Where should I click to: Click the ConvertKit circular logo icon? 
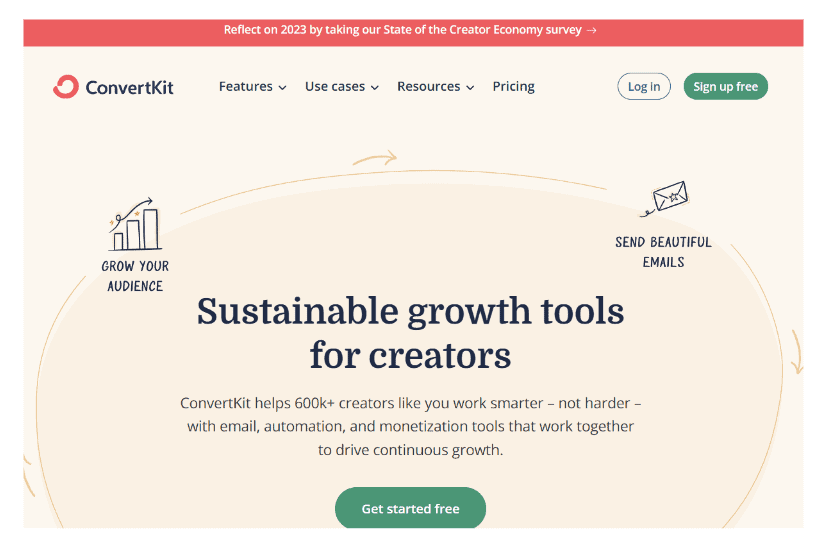tap(66, 87)
